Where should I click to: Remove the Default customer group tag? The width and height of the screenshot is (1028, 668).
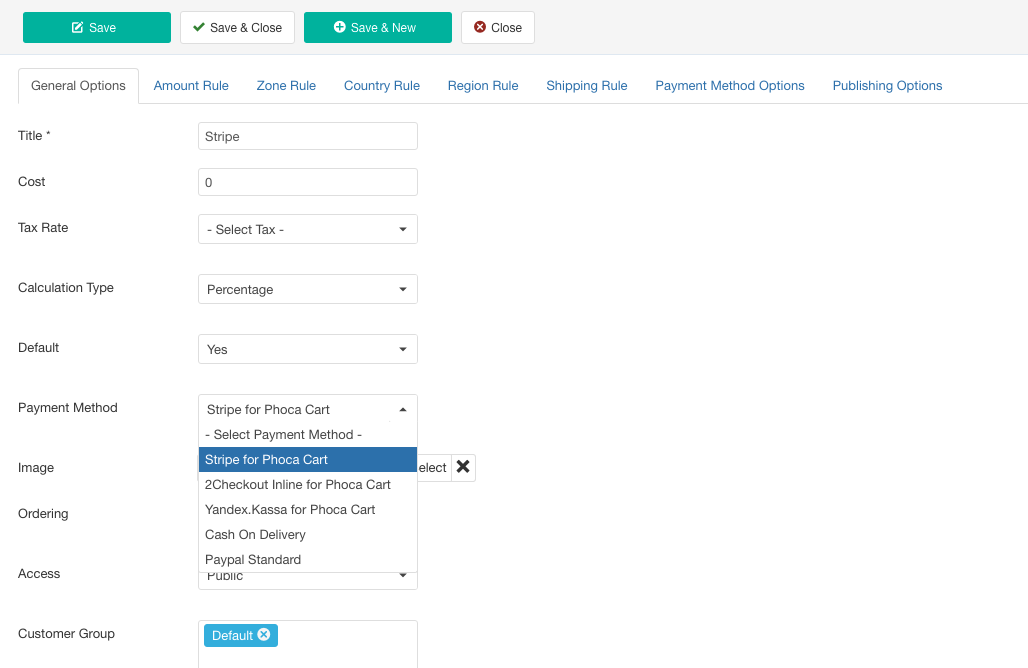(264, 635)
